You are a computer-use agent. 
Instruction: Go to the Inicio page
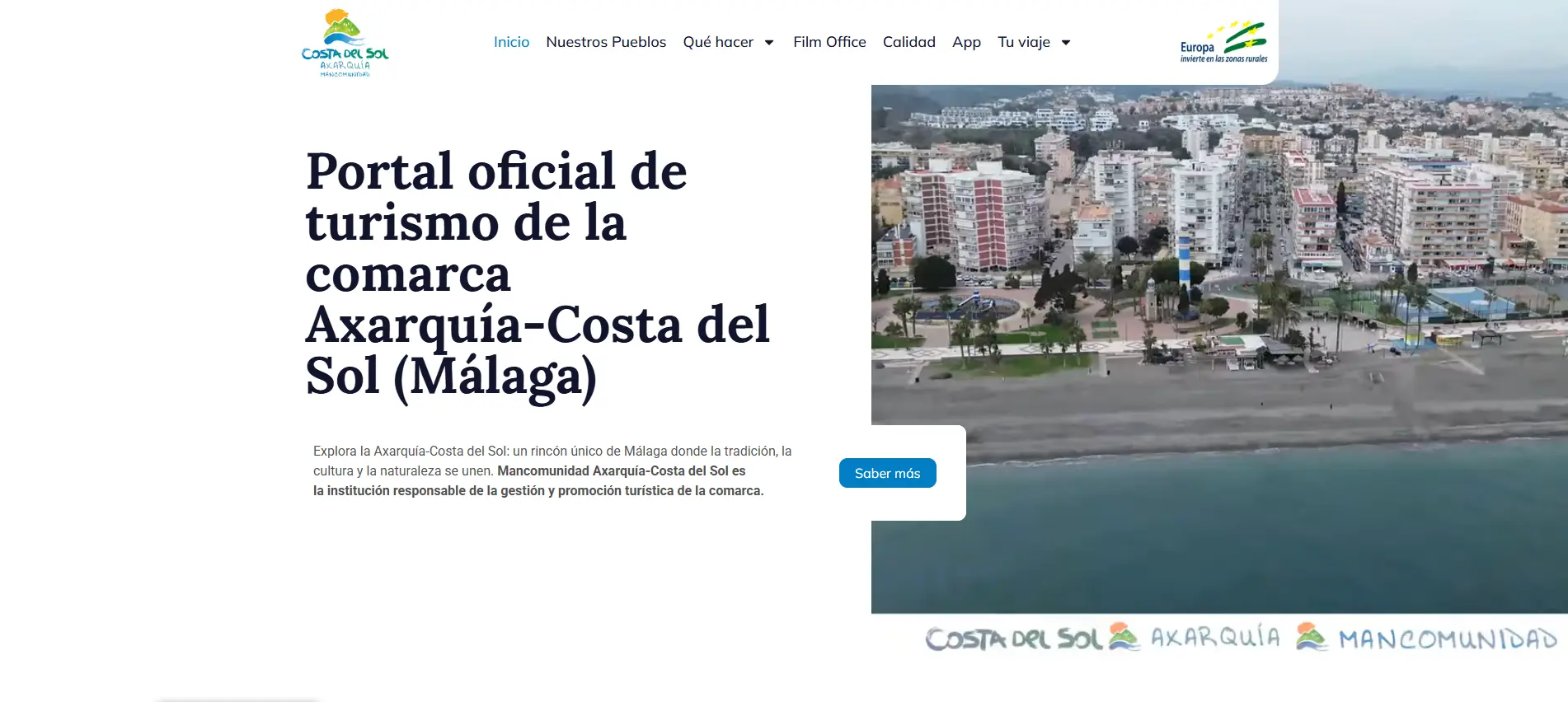tap(511, 42)
